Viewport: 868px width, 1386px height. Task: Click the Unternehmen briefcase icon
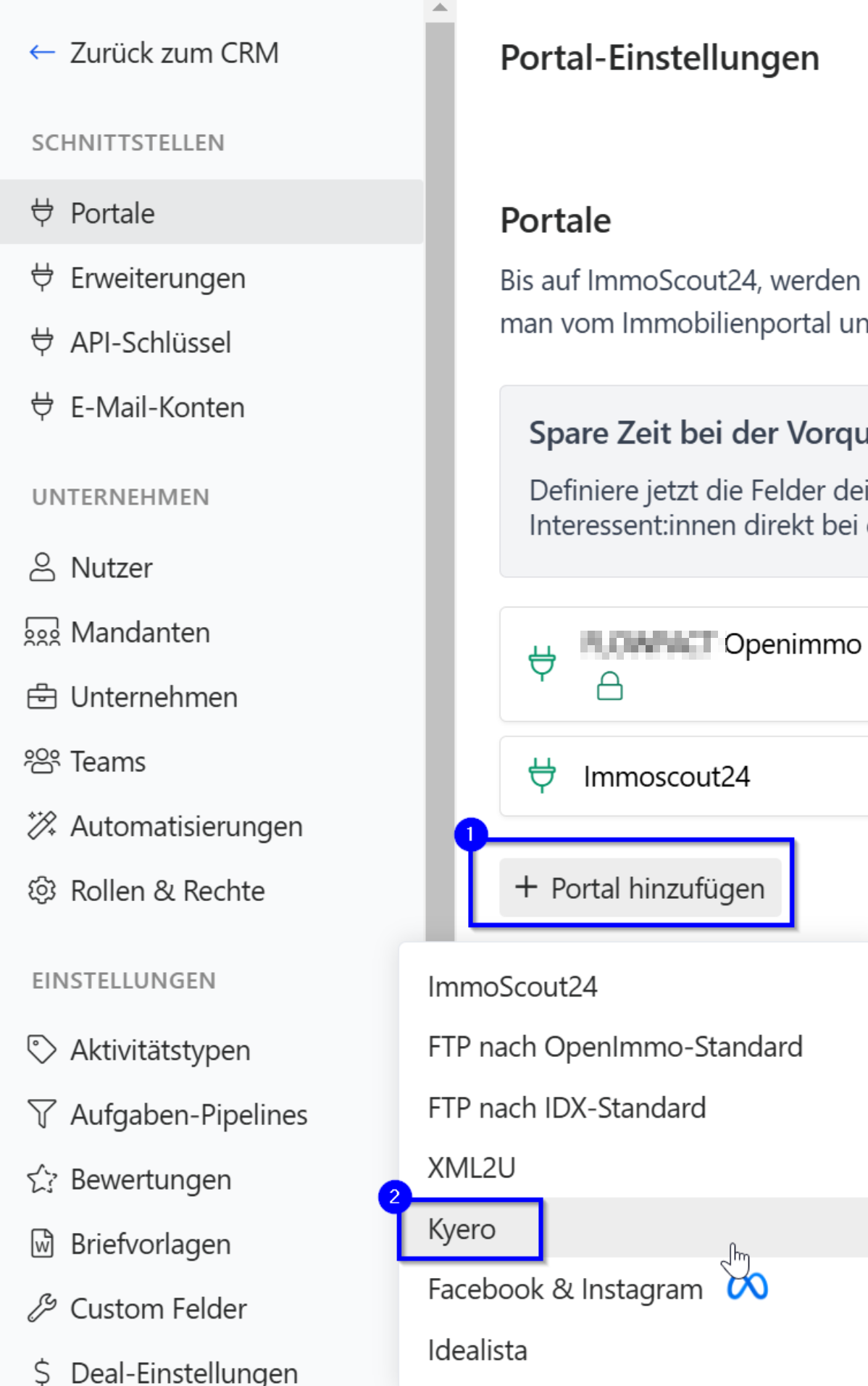click(42, 697)
